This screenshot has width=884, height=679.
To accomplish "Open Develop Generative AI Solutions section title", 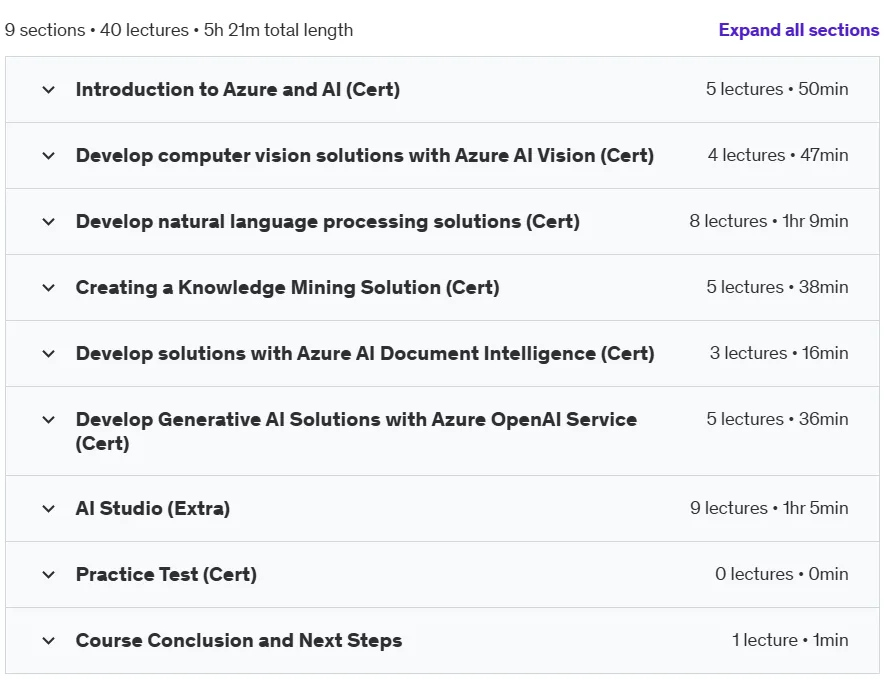I will click(356, 431).
